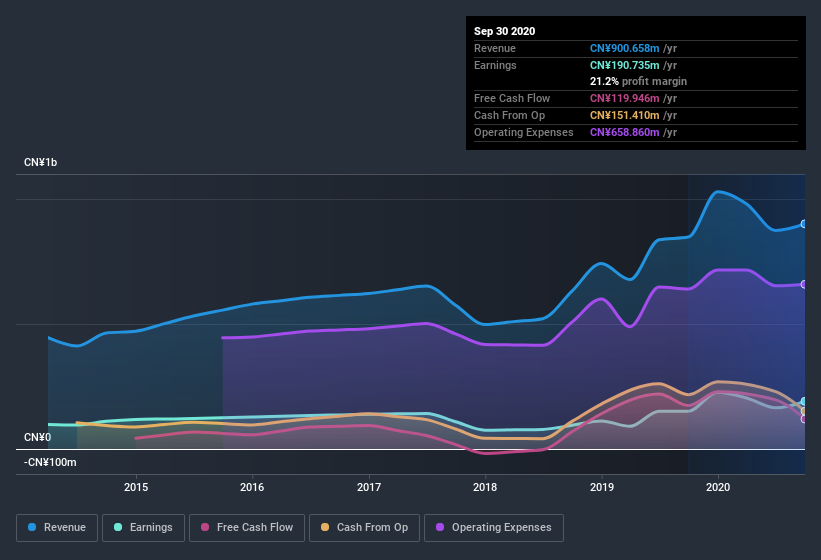Screen dimensions: 821x560
Task: Click the Revenue row label in tooltip
Action: point(495,48)
